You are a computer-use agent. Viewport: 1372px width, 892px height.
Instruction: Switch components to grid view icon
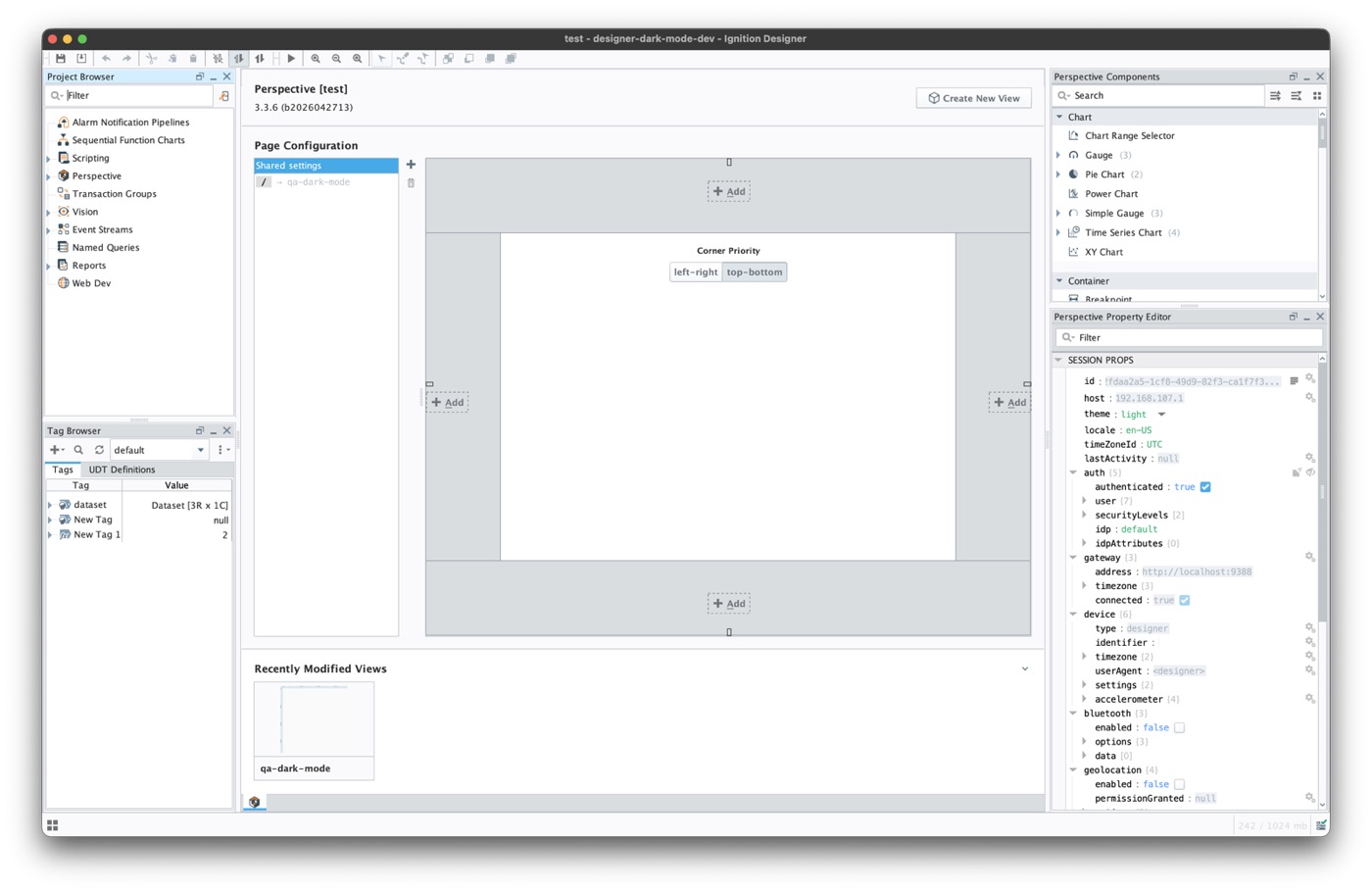click(1317, 96)
